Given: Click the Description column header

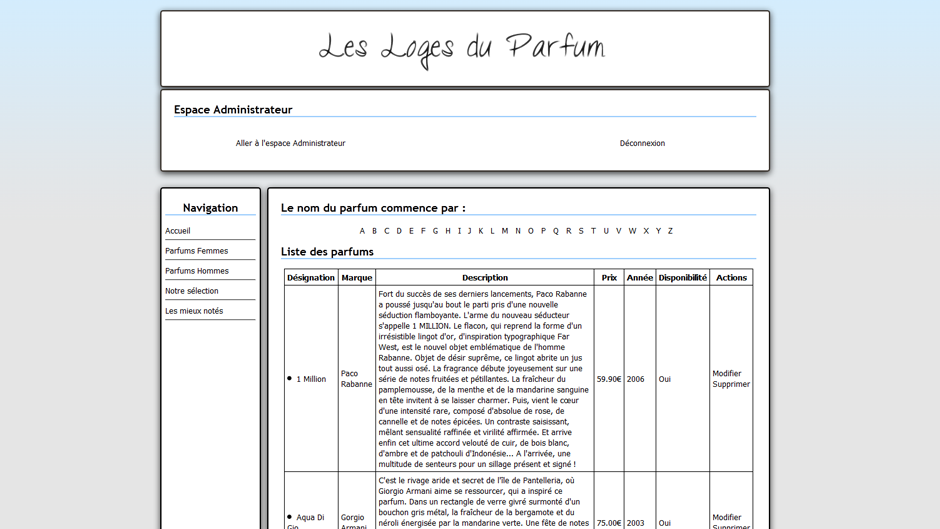Looking at the screenshot, I should pos(485,278).
